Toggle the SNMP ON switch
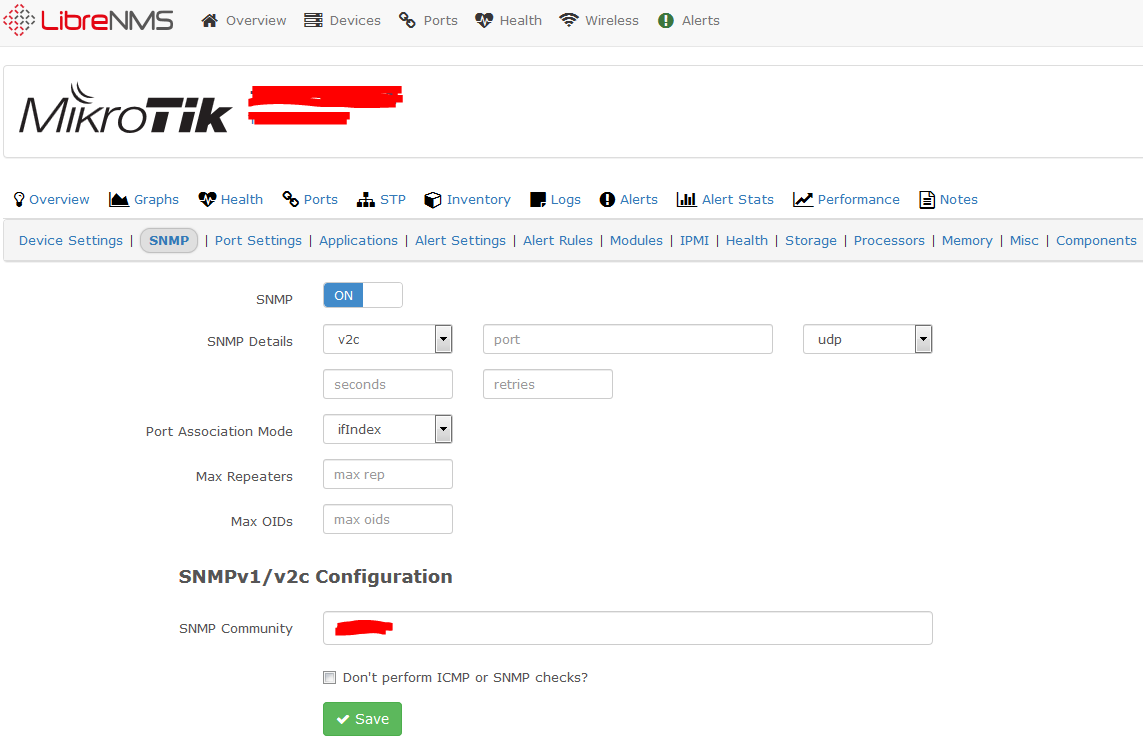Screen dimensions: 1143x744 362,295
